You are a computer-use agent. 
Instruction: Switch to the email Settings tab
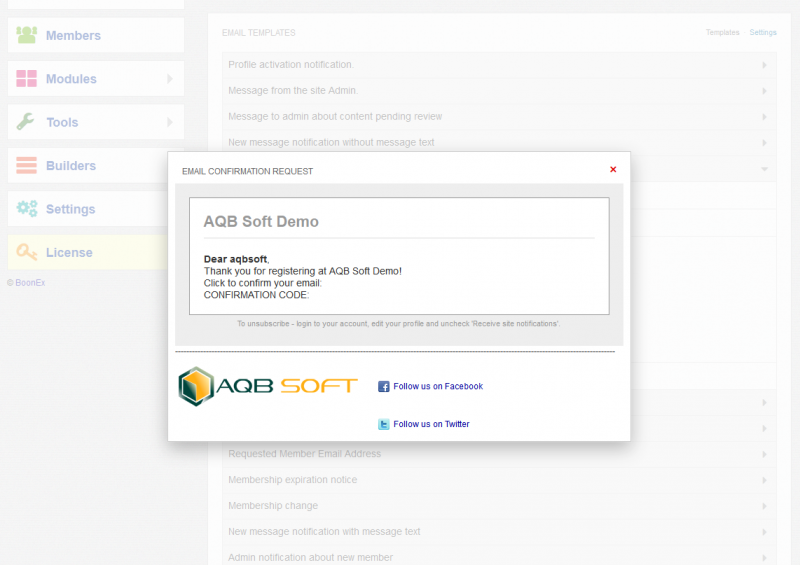[x=763, y=32]
